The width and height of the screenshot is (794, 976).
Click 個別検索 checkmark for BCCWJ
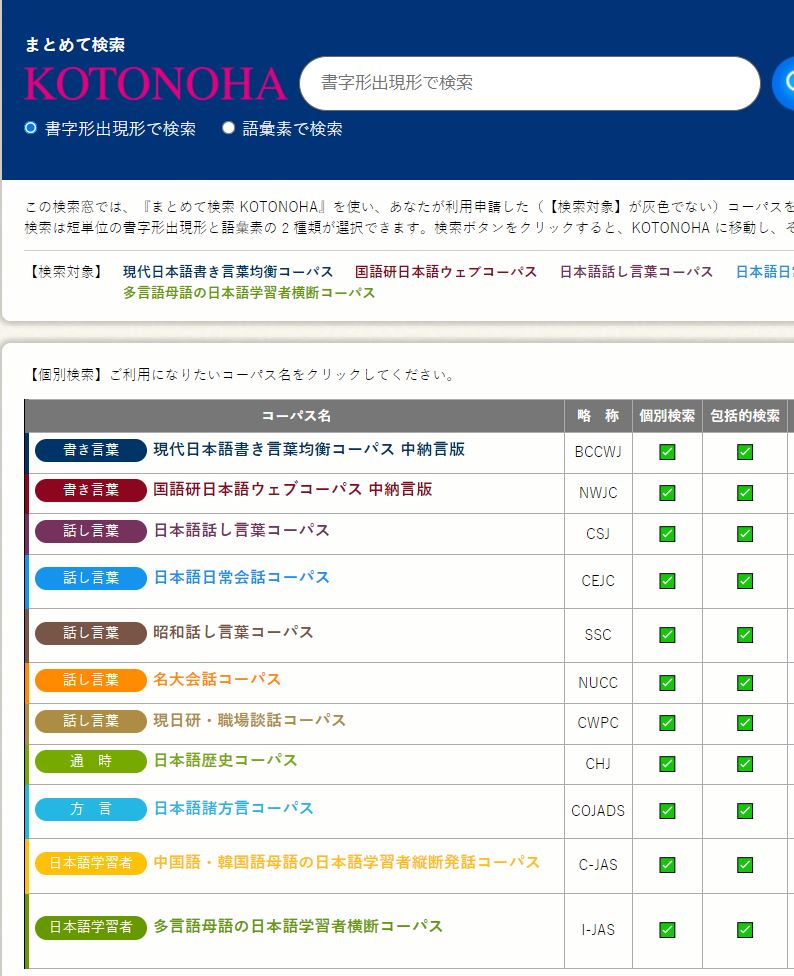pyautogui.click(x=667, y=452)
